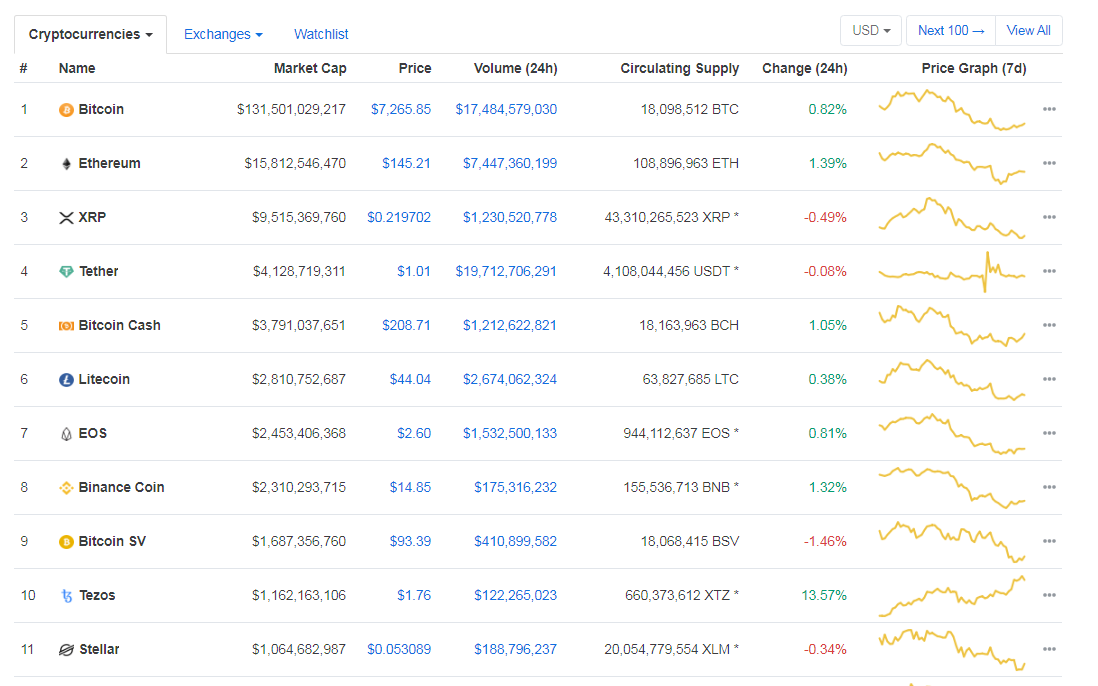The height and width of the screenshot is (686, 1098).
Task: Expand the Exchanges dropdown
Action: pyautogui.click(x=223, y=34)
